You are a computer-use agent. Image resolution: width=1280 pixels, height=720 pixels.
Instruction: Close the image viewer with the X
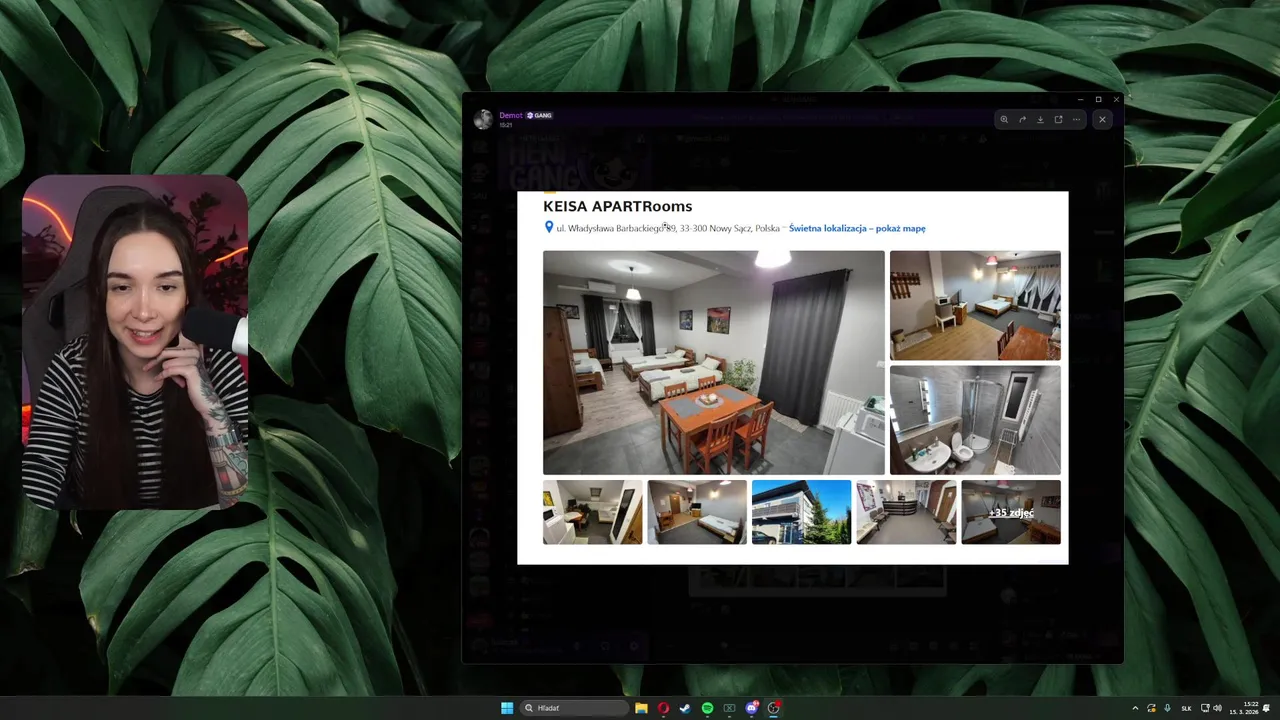pyautogui.click(x=1102, y=120)
